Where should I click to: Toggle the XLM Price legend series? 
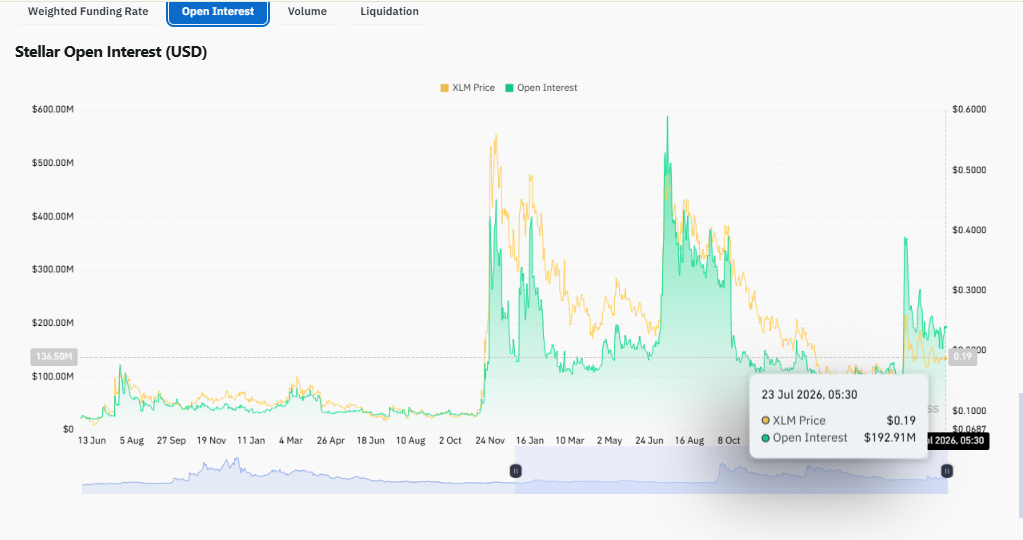pyautogui.click(x=467, y=88)
